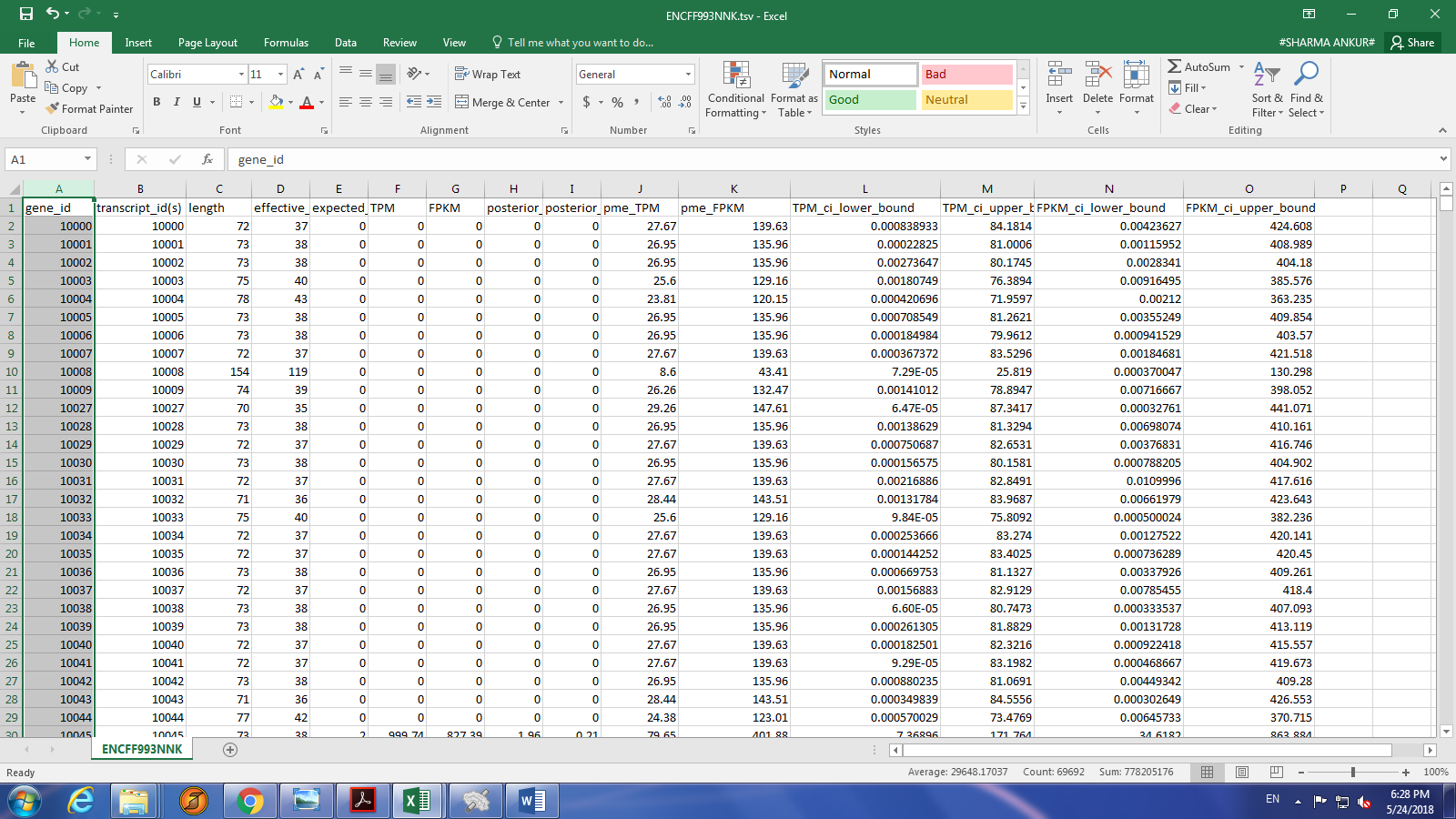This screenshot has height=819, width=1456.
Task: Click Tell me what you want search
Action: [x=572, y=43]
